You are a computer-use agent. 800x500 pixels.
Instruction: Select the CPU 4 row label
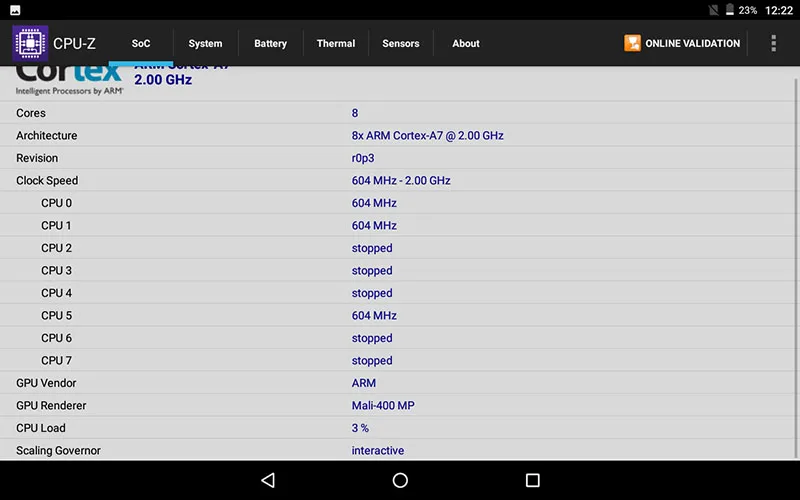point(56,293)
